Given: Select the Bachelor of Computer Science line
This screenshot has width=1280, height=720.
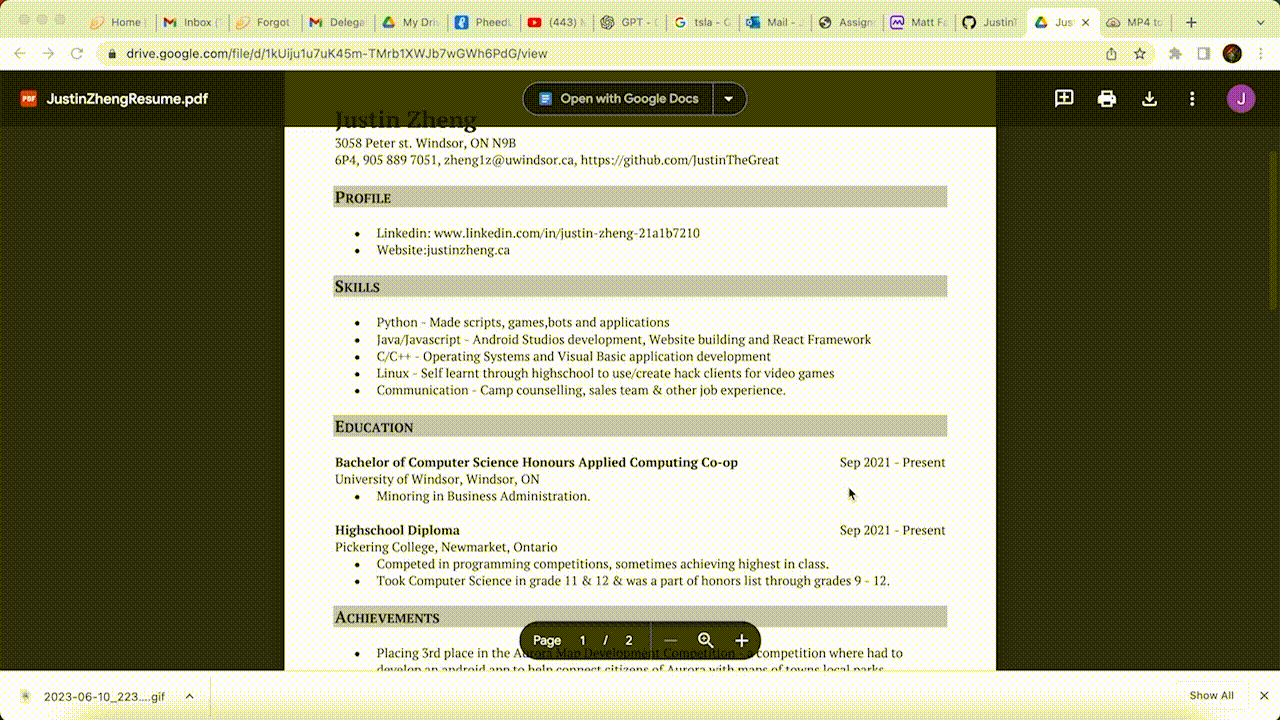Looking at the screenshot, I should 536,462.
